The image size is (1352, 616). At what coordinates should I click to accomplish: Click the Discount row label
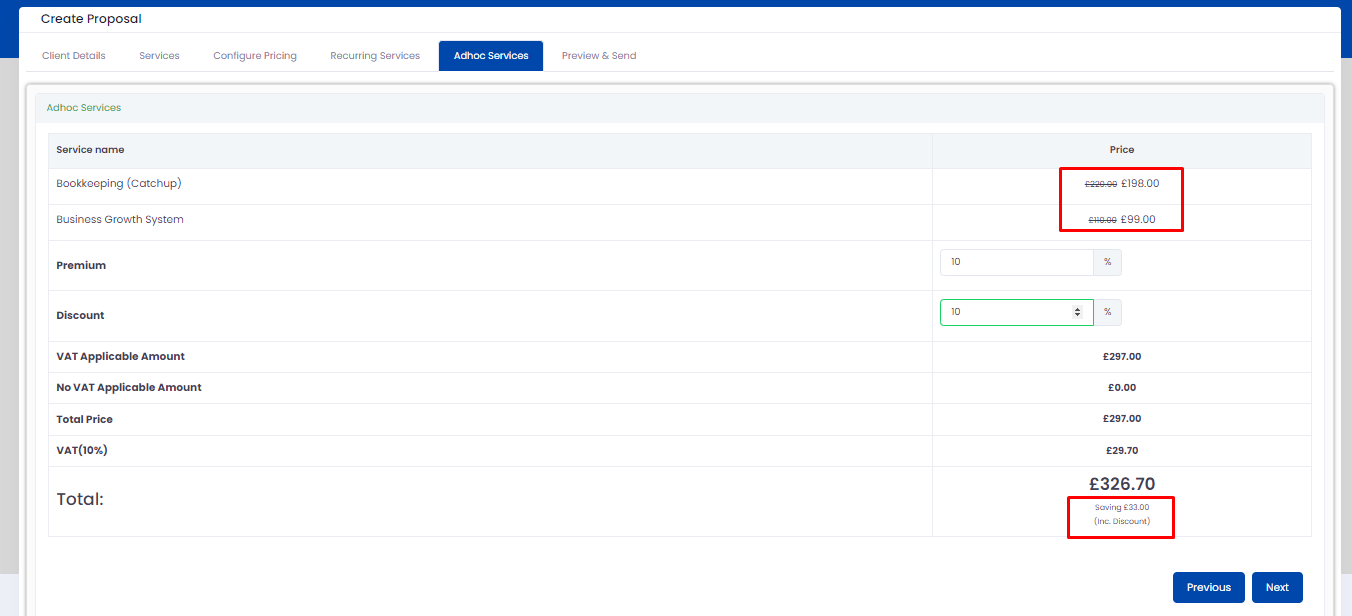pos(80,315)
